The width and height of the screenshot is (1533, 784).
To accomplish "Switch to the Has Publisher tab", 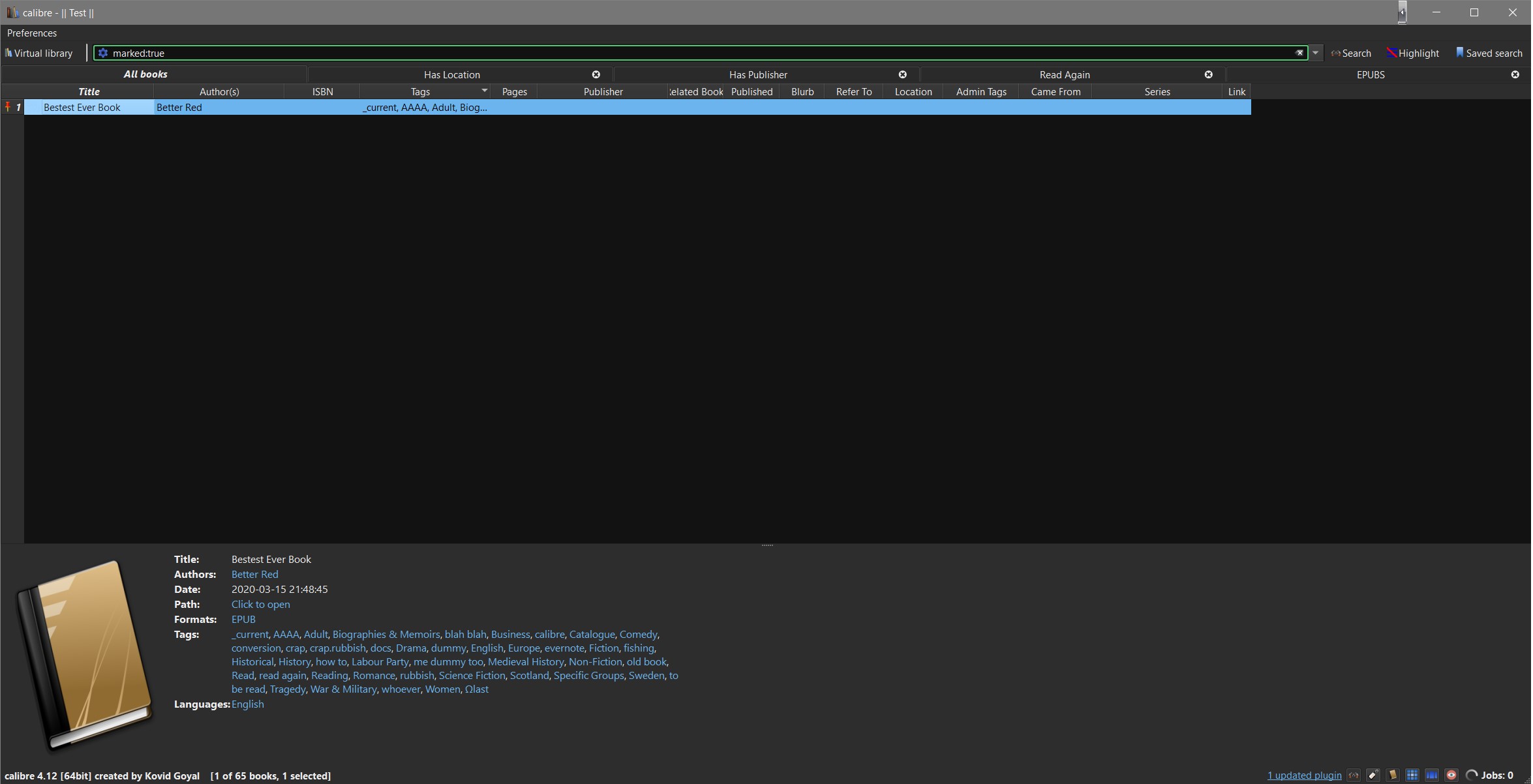I will point(758,75).
